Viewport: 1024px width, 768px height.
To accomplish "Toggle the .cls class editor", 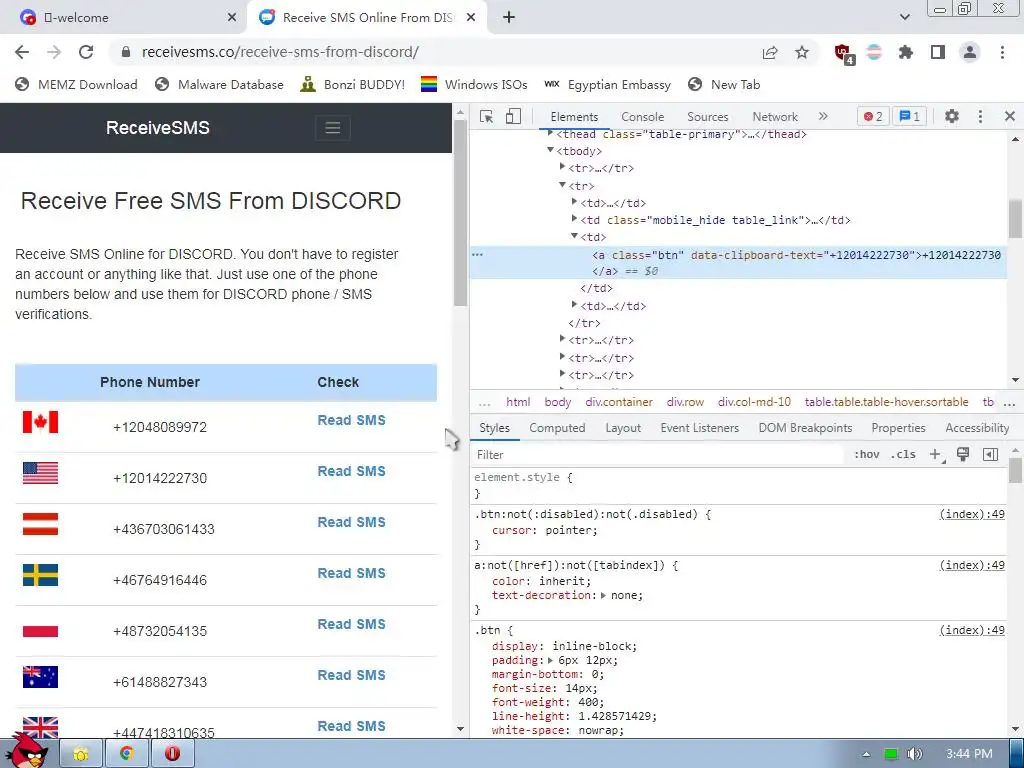I will (x=903, y=455).
